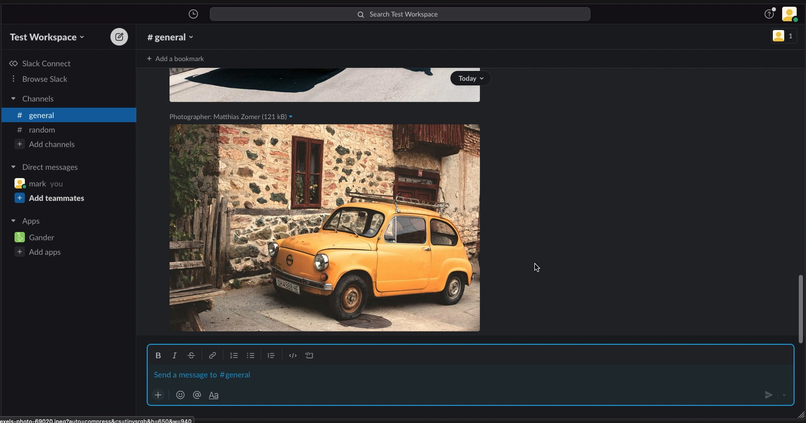Open the emoji picker
Viewport: 806px width, 423px height.
coord(180,395)
